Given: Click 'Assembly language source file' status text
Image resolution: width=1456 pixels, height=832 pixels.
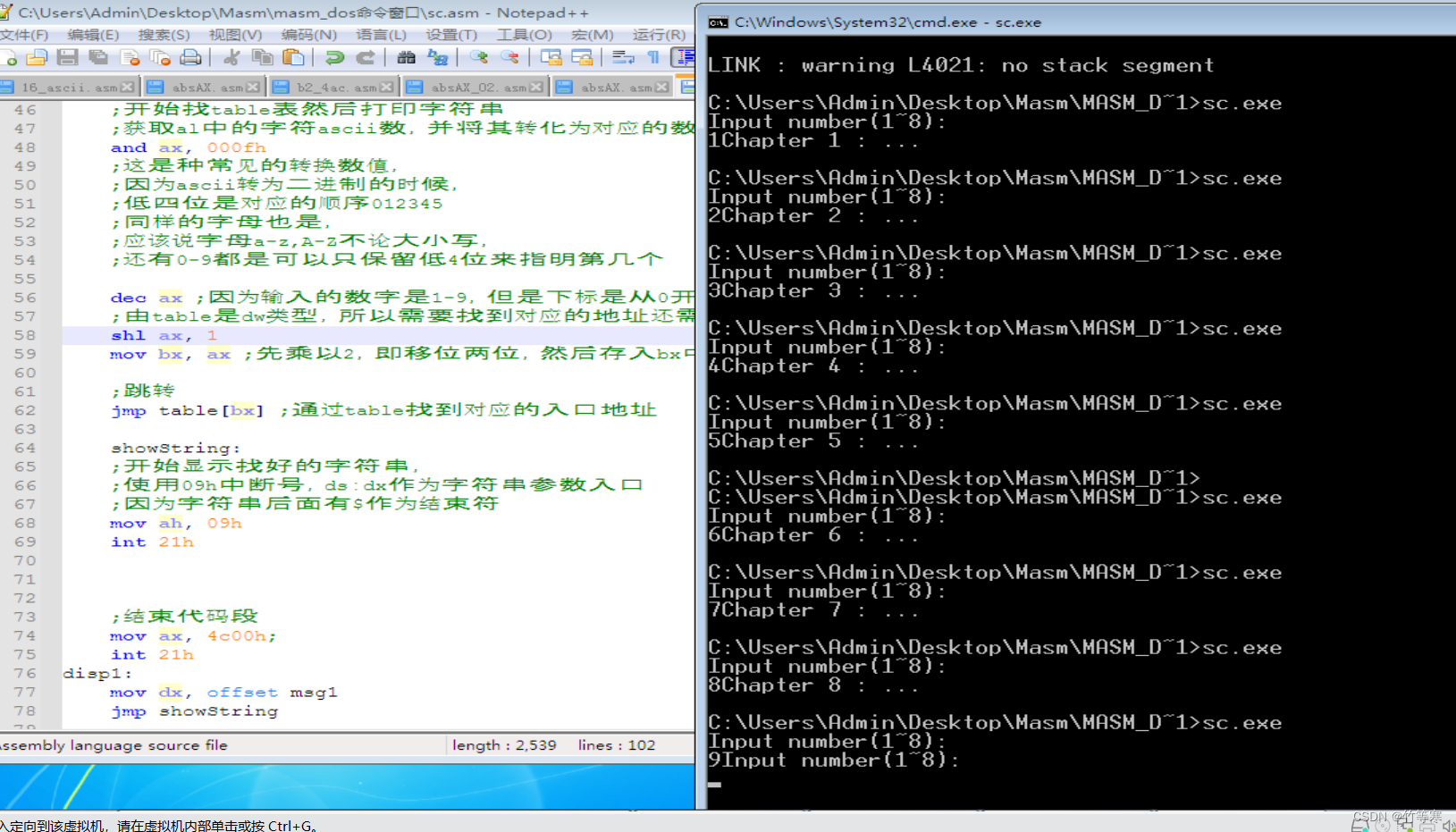Looking at the screenshot, I should [114, 745].
